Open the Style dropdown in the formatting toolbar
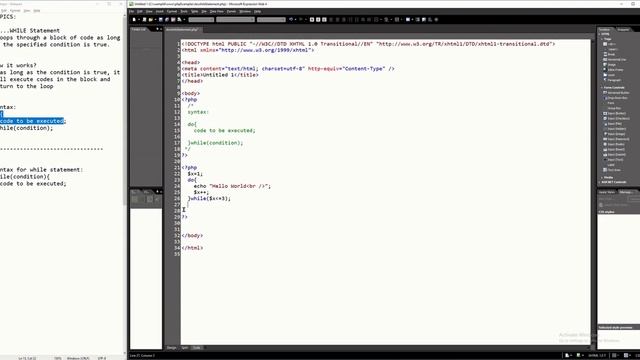 [x=201, y=20]
